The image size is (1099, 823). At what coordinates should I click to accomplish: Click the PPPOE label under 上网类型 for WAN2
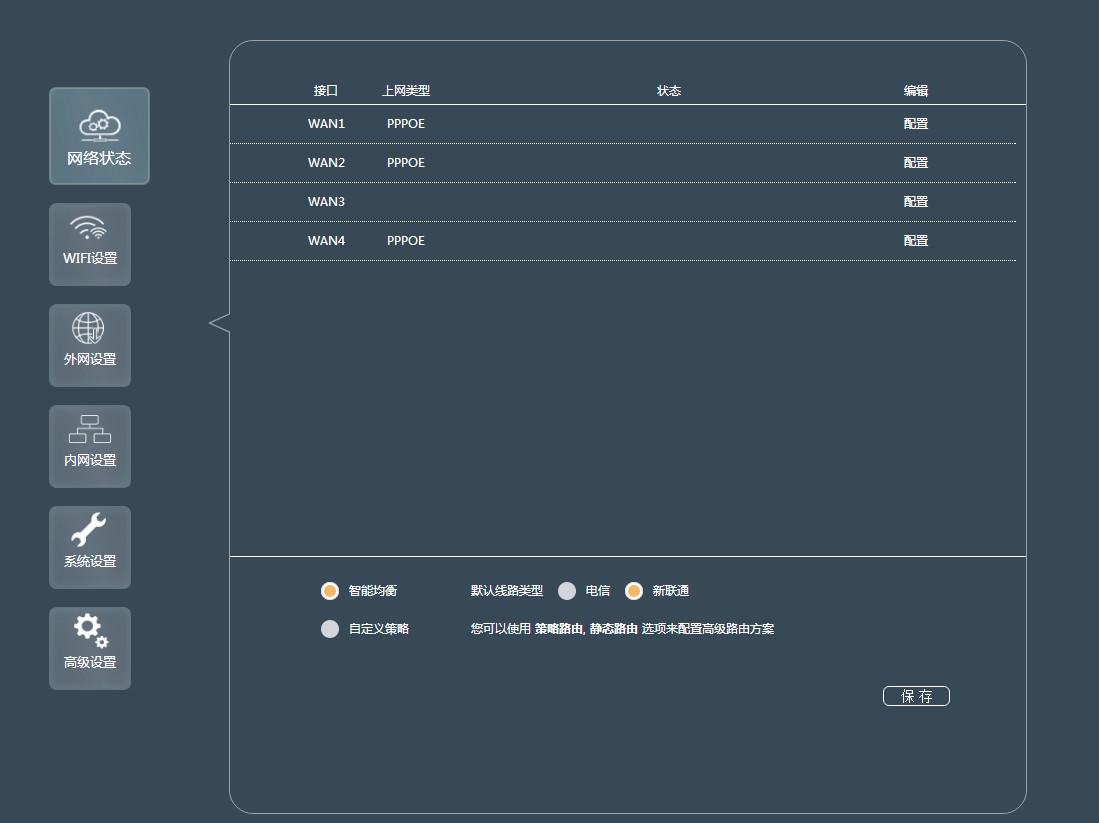pyautogui.click(x=405, y=162)
